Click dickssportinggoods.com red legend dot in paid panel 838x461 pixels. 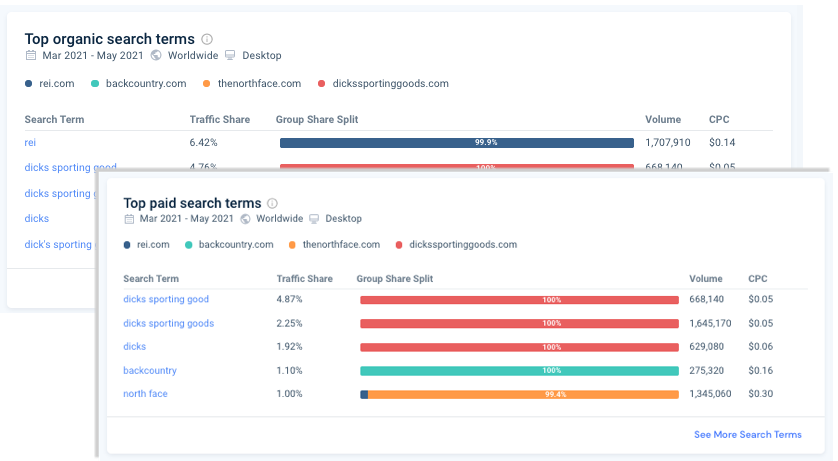399,245
